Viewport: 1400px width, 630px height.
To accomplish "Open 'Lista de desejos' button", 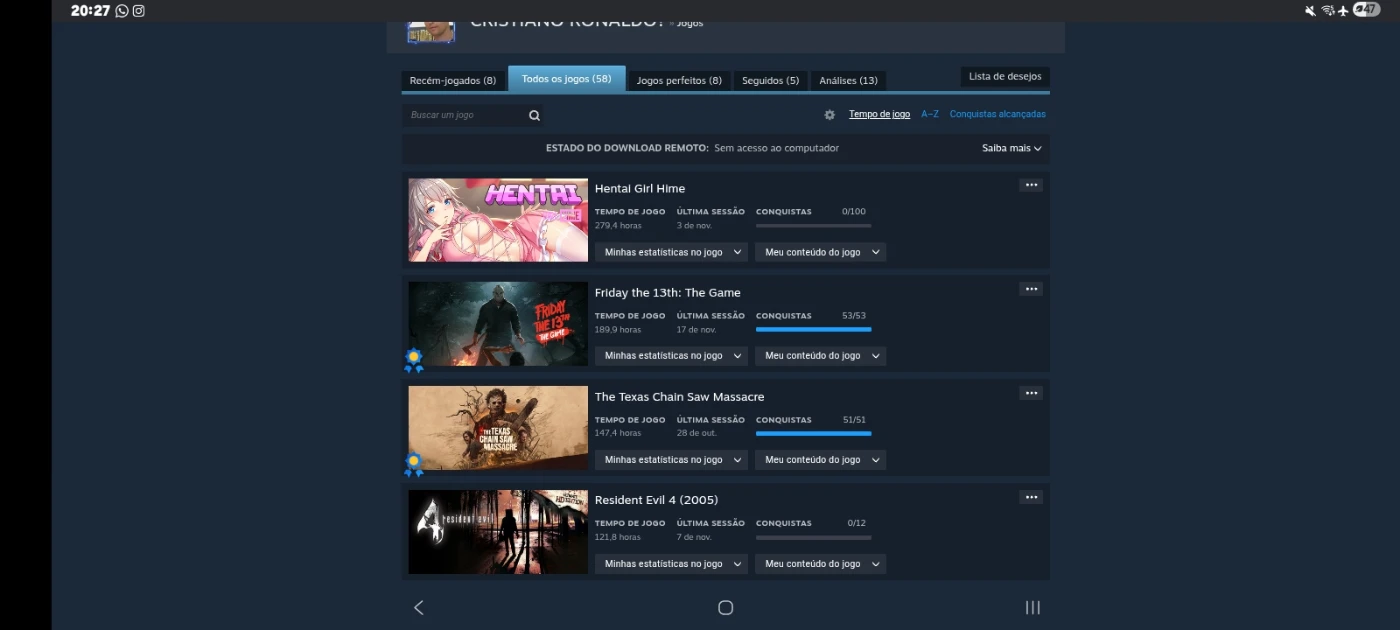I will pyautogui.click(x=1005, y=77).
